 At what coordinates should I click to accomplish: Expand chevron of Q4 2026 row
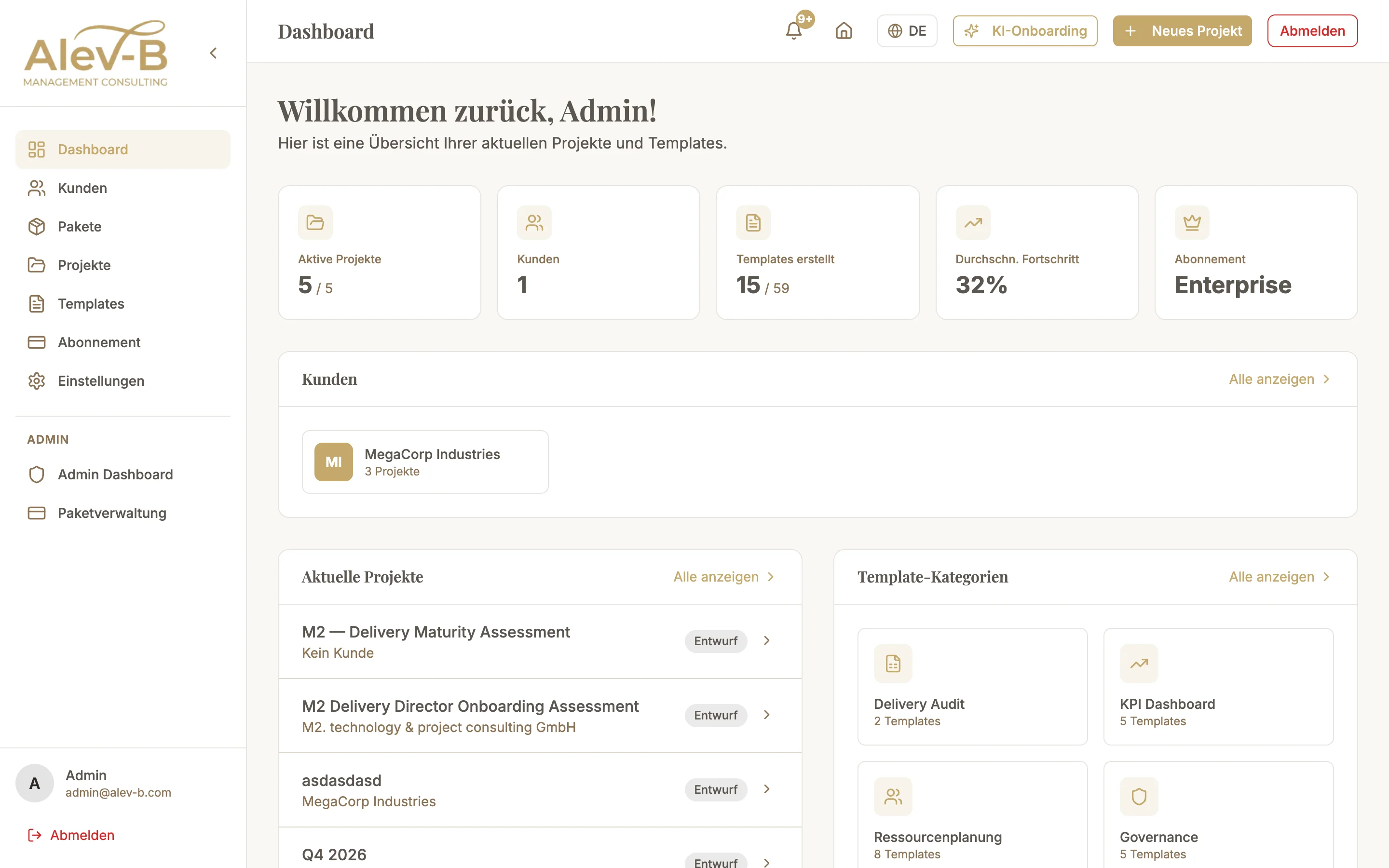(767, 862)
